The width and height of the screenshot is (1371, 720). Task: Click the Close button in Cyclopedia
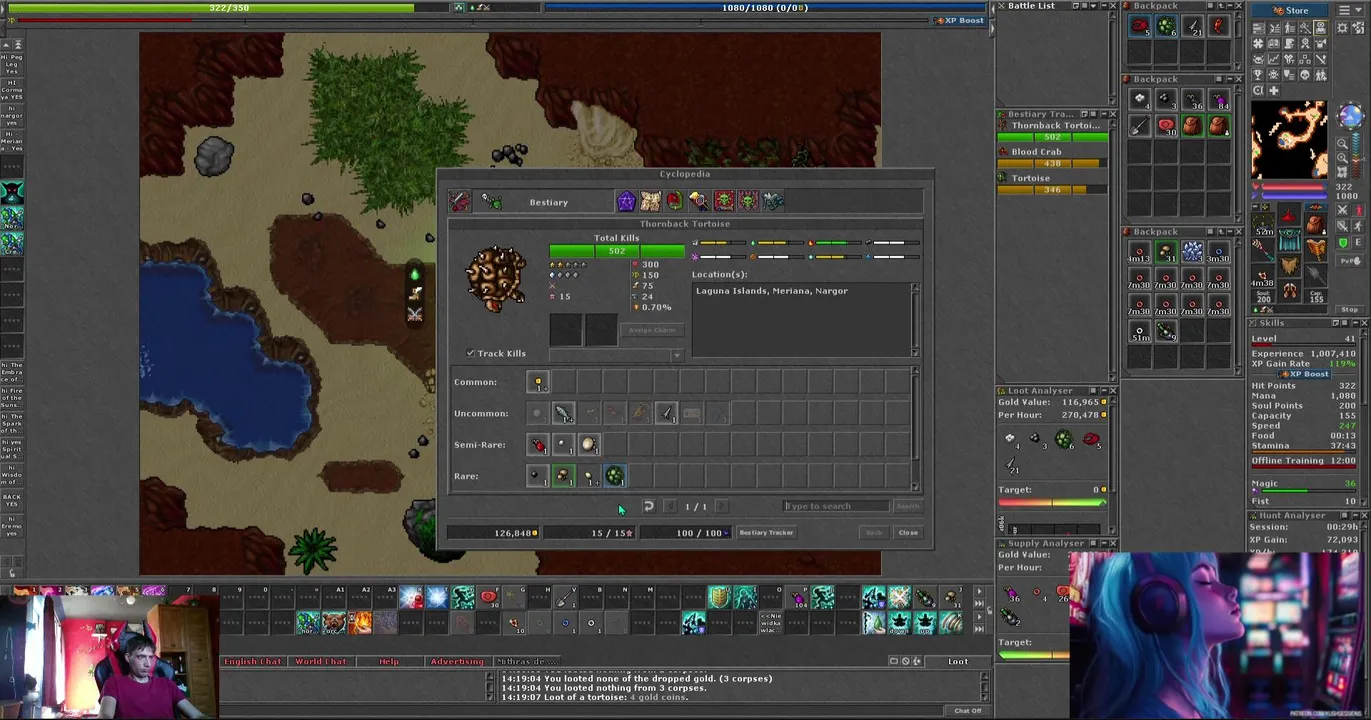coord(908,533)
